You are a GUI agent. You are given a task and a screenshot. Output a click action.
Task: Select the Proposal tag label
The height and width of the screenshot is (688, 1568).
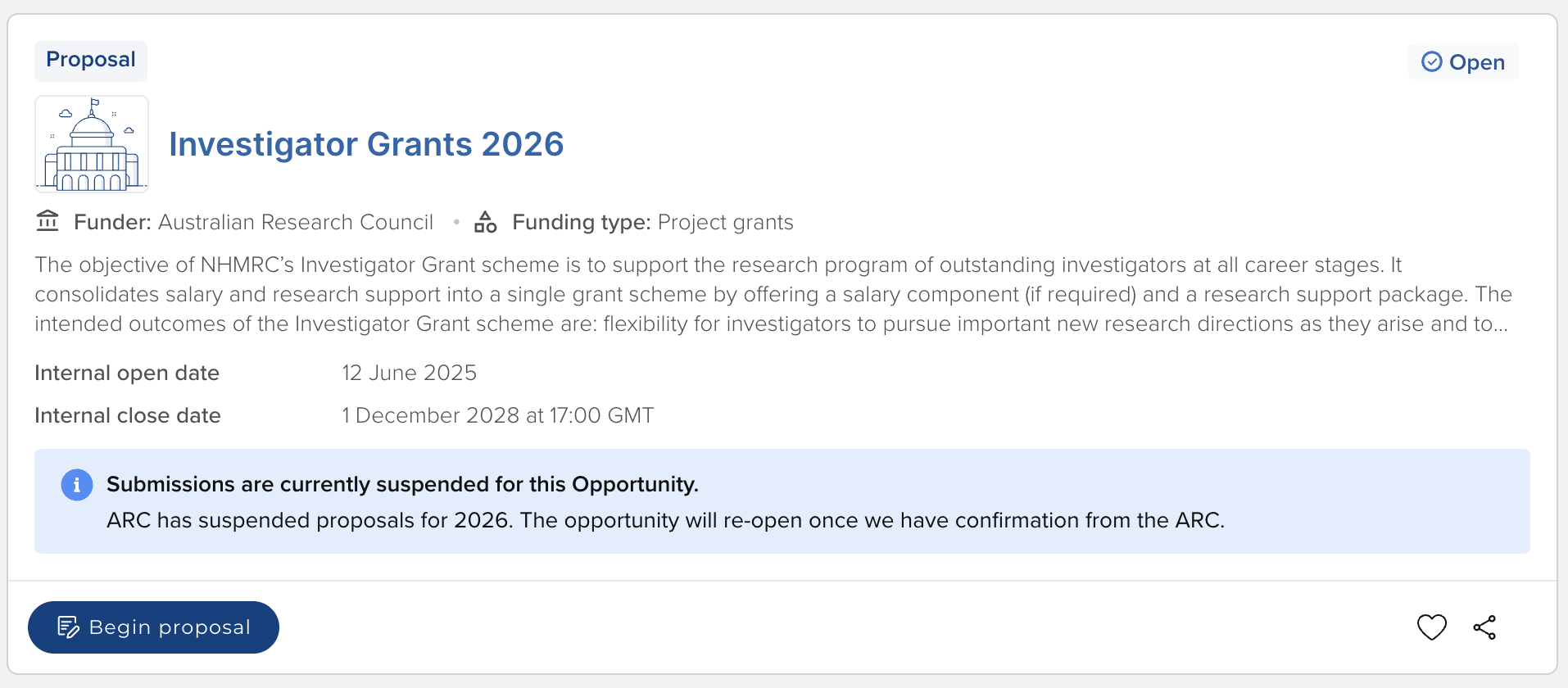tap(91, 60)
